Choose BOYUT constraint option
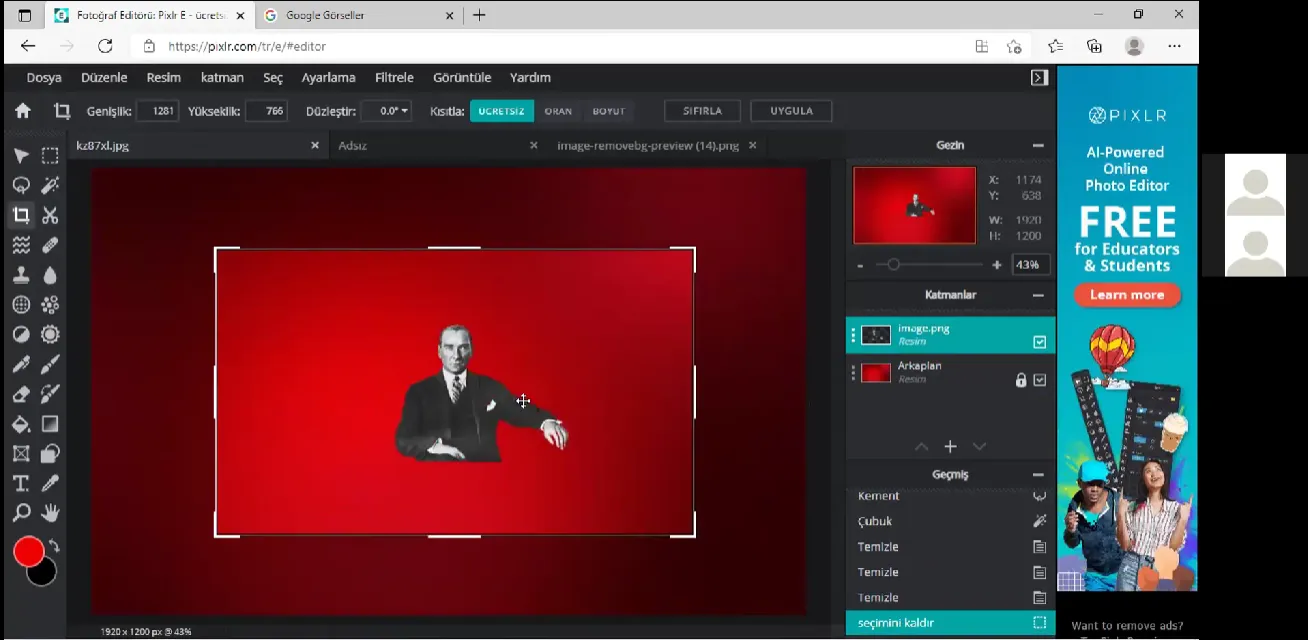1308x640 pixels. point(608,111)
